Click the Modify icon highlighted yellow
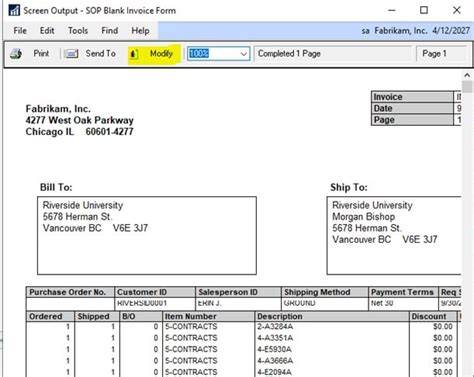The width and height of the screenshot is (474, 377). pos(134,54)
